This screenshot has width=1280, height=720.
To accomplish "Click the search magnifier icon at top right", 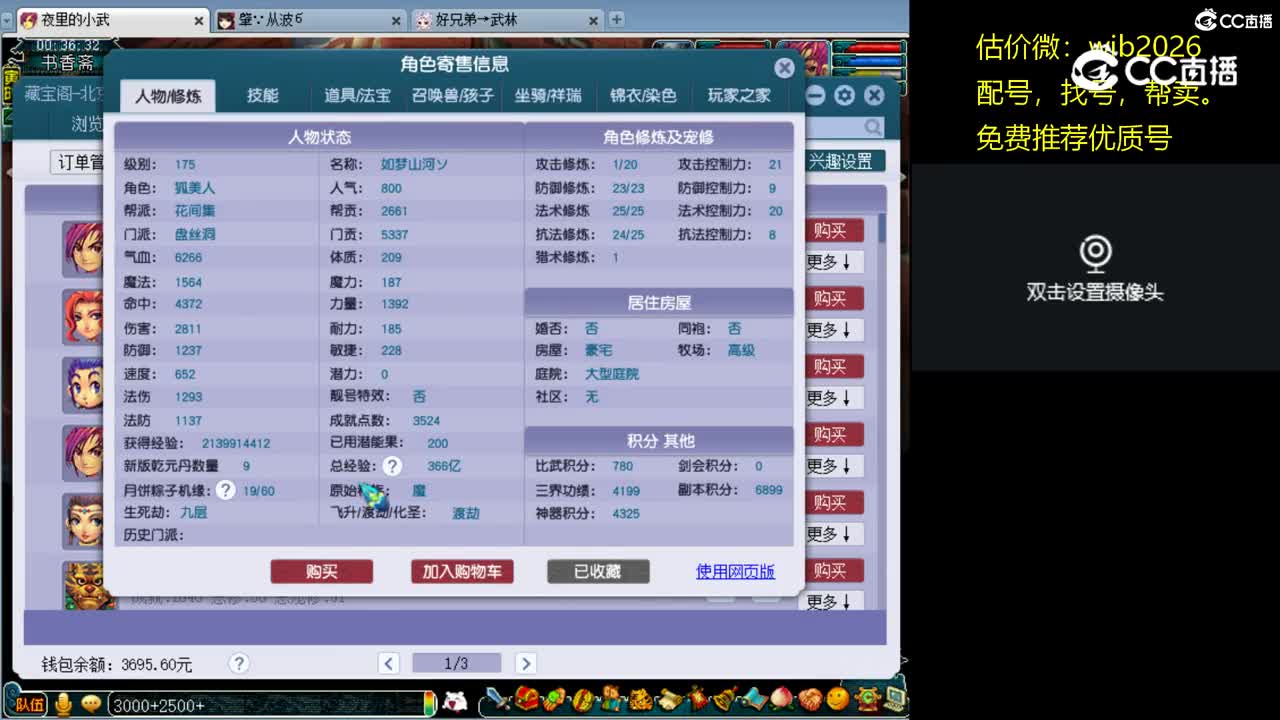I will click(871, 127).
